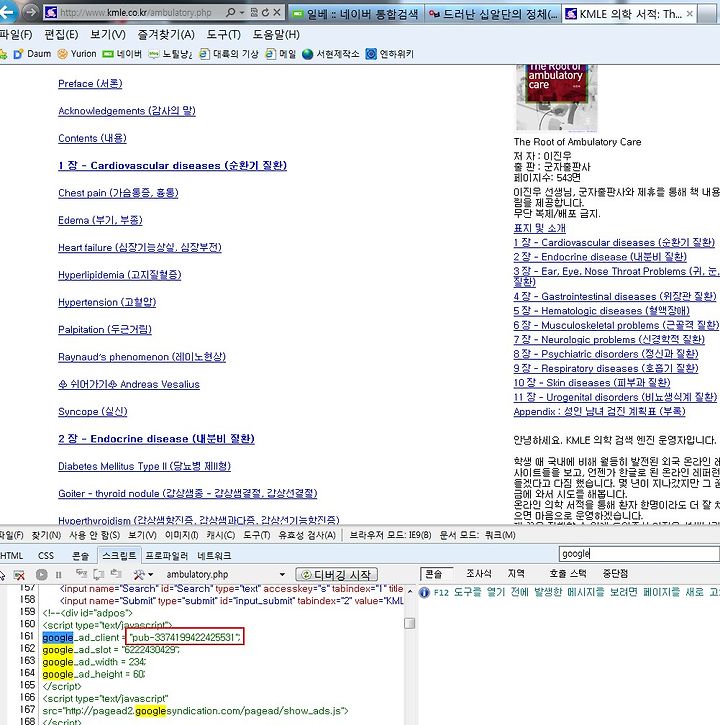Open the 표지 및 소개 sidebar link
720x725 pixels.
[539, 228]
